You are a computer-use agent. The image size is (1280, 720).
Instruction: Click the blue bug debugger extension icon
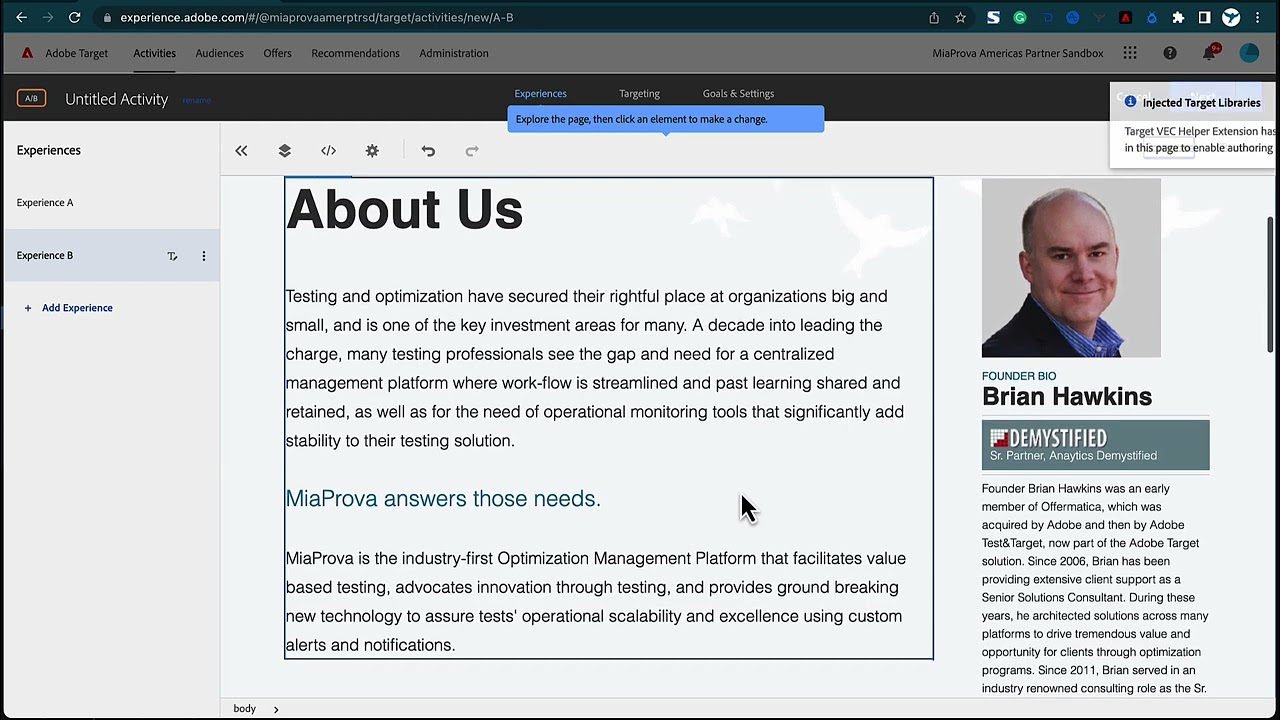[1152, 17]
